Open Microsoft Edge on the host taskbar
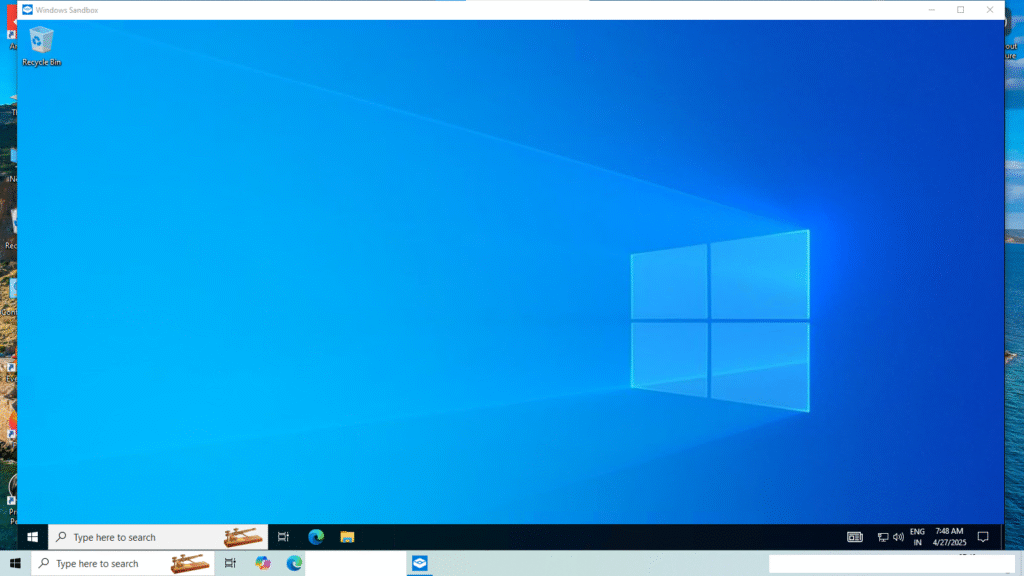The width and height of the screenshot is (1024, 576). pyautogui.click(x=294, y=563)
